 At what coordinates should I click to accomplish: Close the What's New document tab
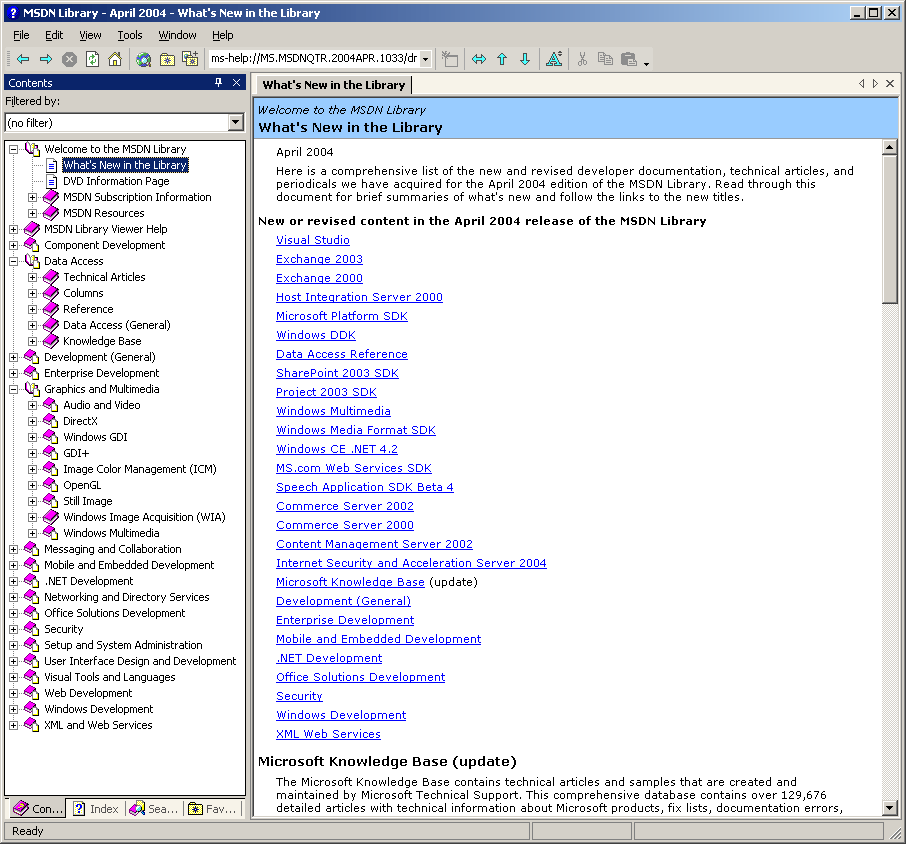point(890,84)
